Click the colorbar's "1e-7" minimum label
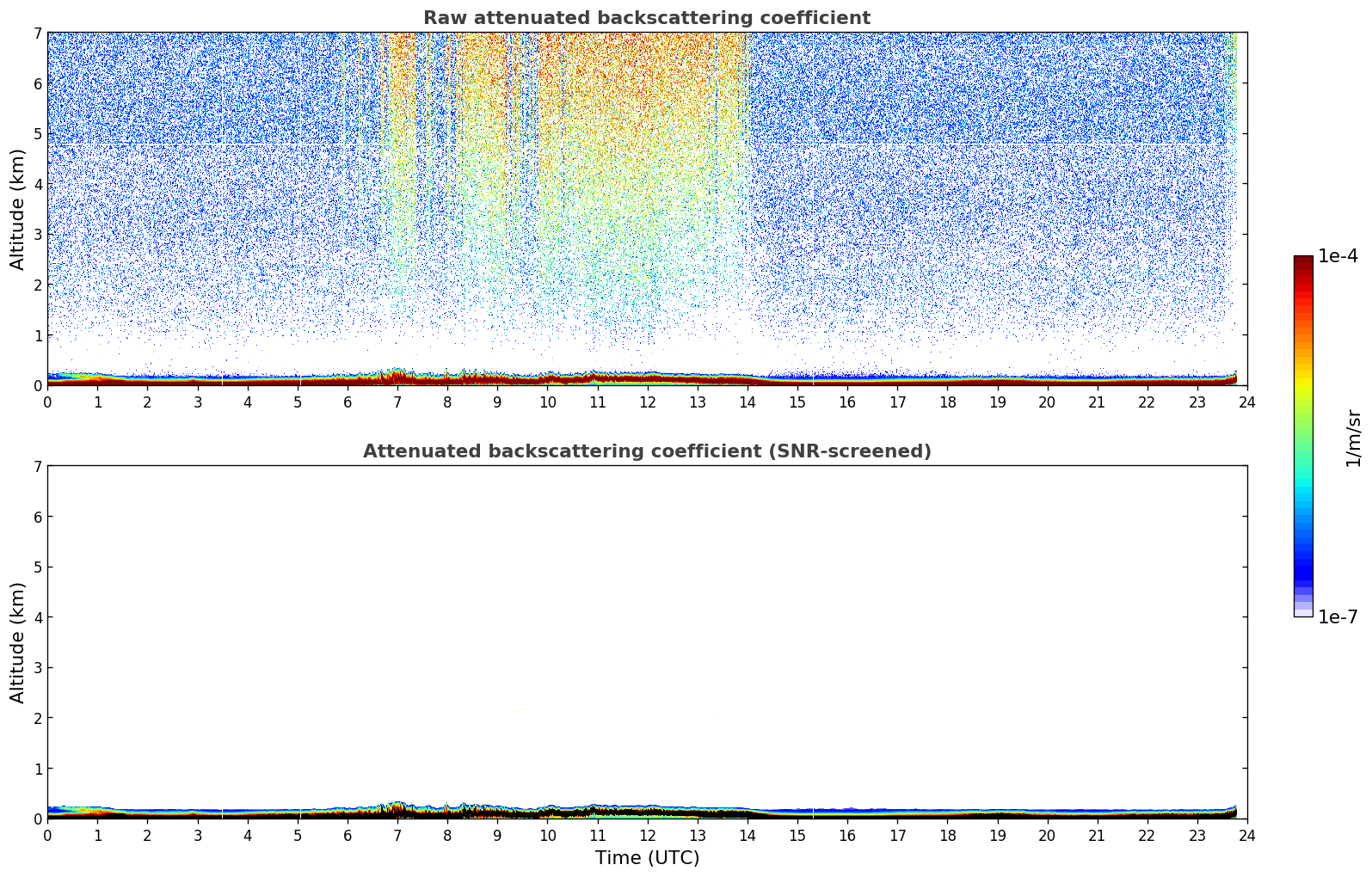This screenshot has width=1372, height=877. click(1338, 617)
